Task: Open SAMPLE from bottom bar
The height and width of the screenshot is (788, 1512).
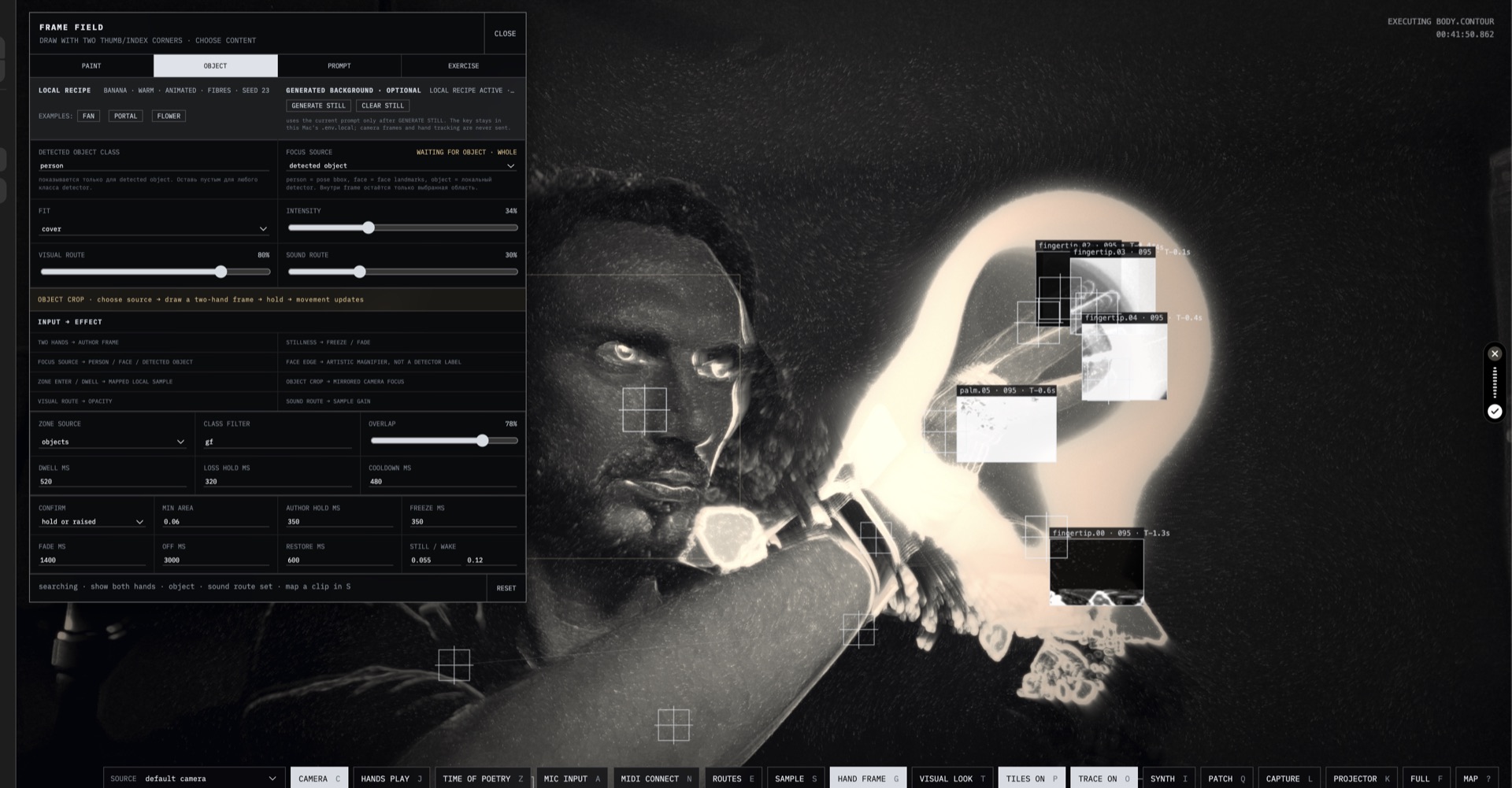Action: tap(795, 779)
